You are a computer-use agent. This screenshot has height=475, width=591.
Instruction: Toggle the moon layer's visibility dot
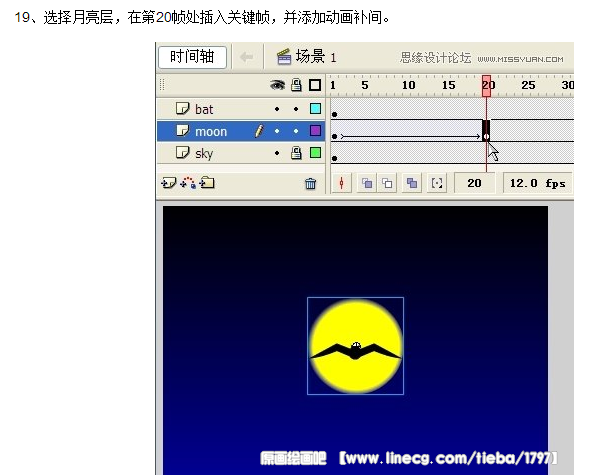click(277, 131)
